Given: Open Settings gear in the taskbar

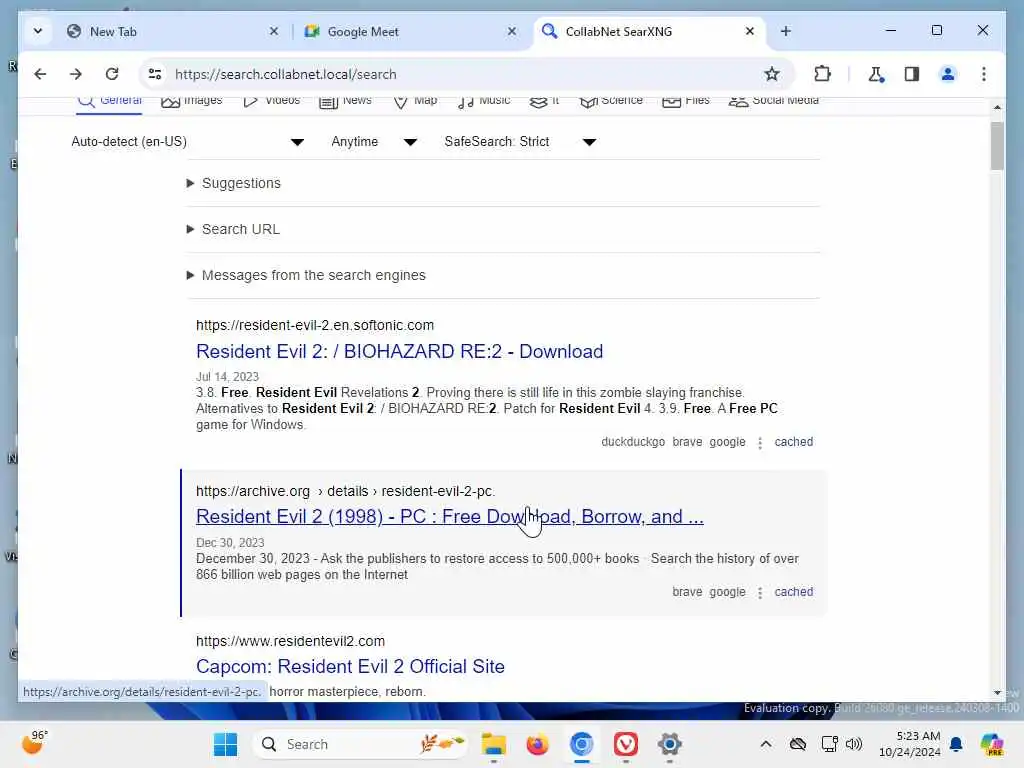Looking at the screenshot, I should pyautogui.click(x=669, y=744).
